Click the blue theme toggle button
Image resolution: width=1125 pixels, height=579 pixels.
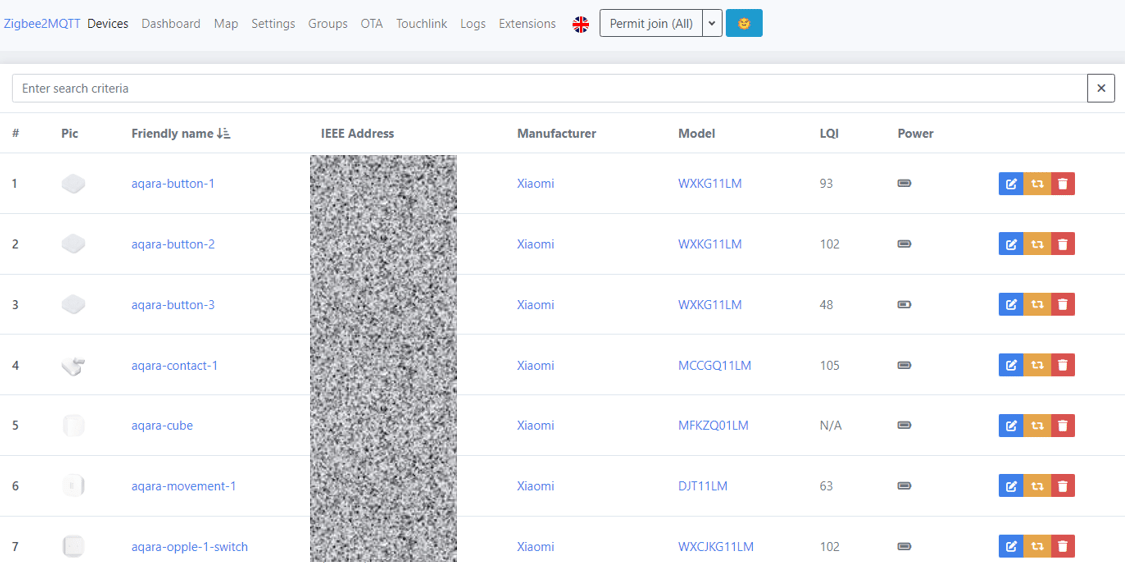click(x=744, y=23)
